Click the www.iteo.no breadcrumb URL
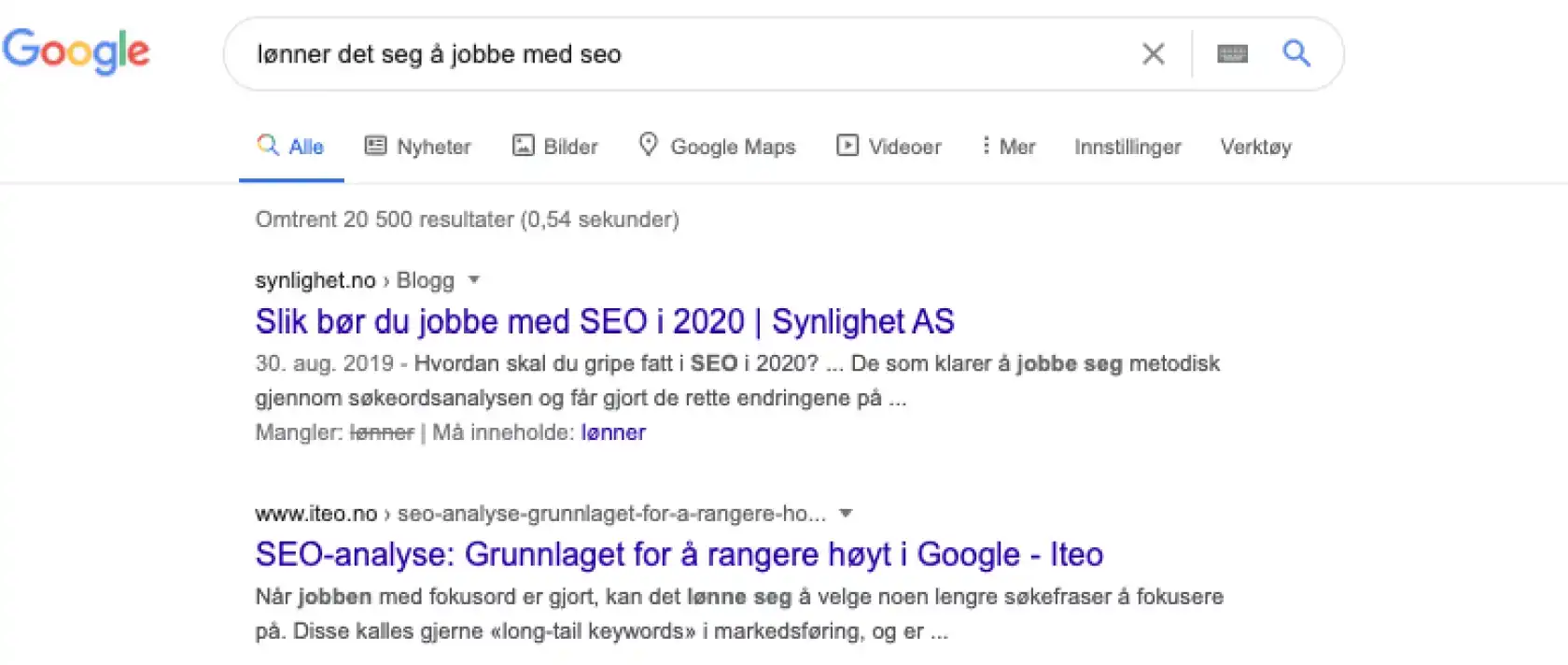Screen dimensions: 1568x665 pos(316,514)
